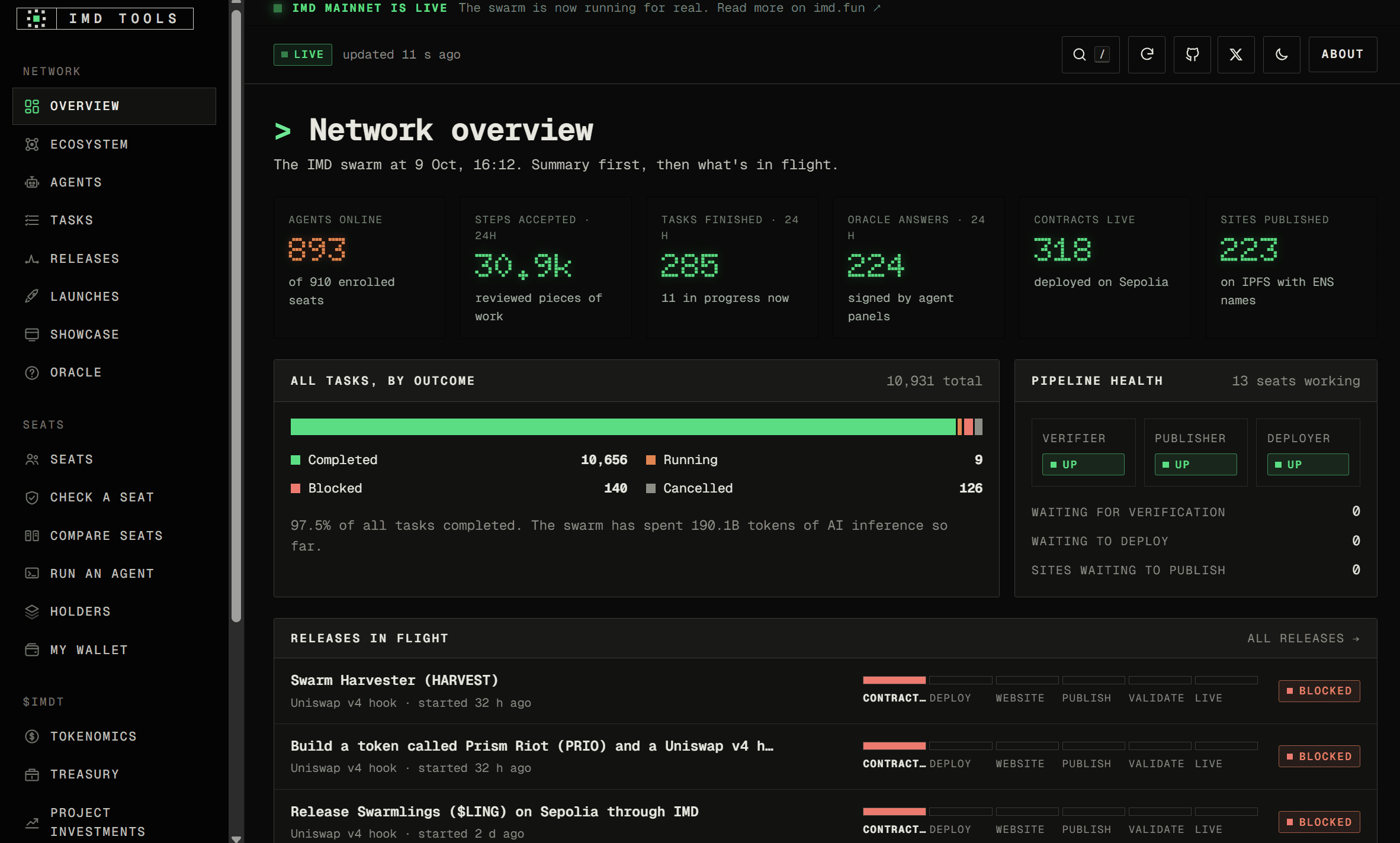This screenshot has width=1400, height=843.
Task: Click BLOCKED badge on Prism Riot row
Action: 1319,757
